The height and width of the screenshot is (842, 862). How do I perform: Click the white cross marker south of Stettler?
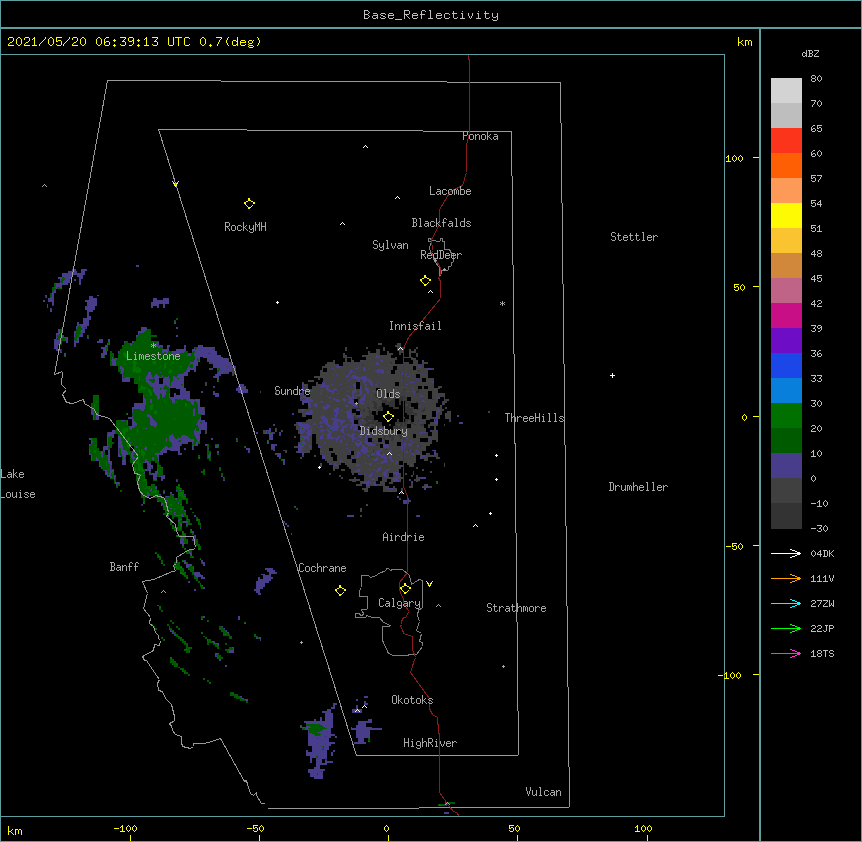pos(612,375)
